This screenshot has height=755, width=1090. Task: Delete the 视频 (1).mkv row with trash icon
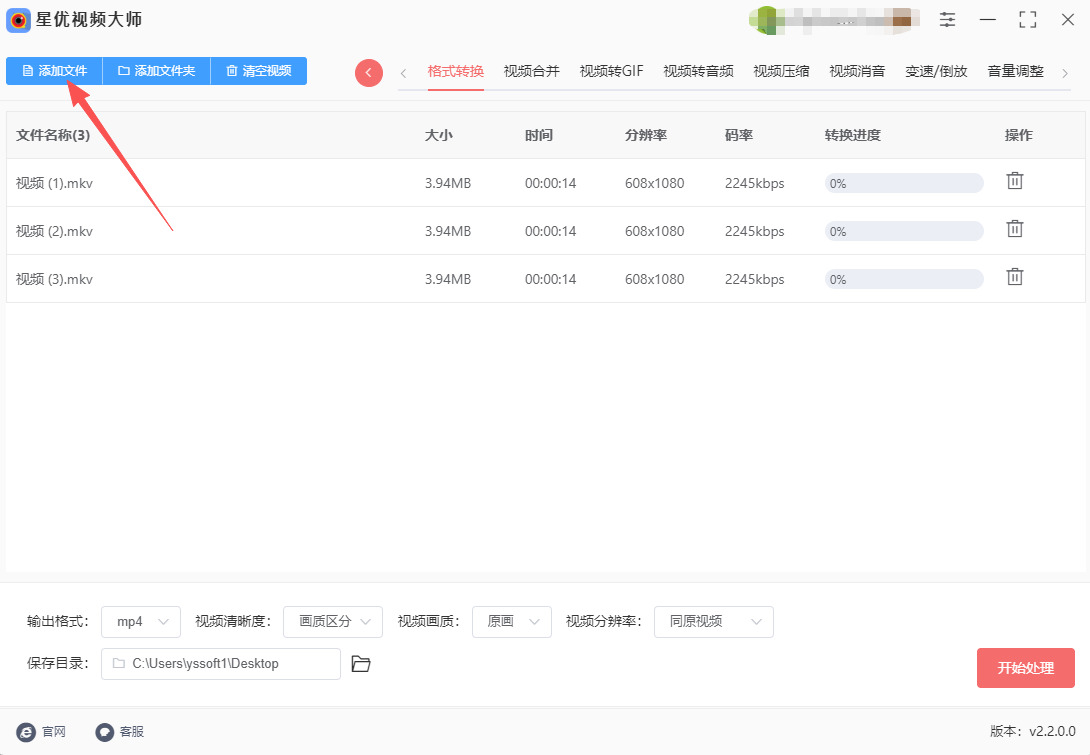[1014, 181]
